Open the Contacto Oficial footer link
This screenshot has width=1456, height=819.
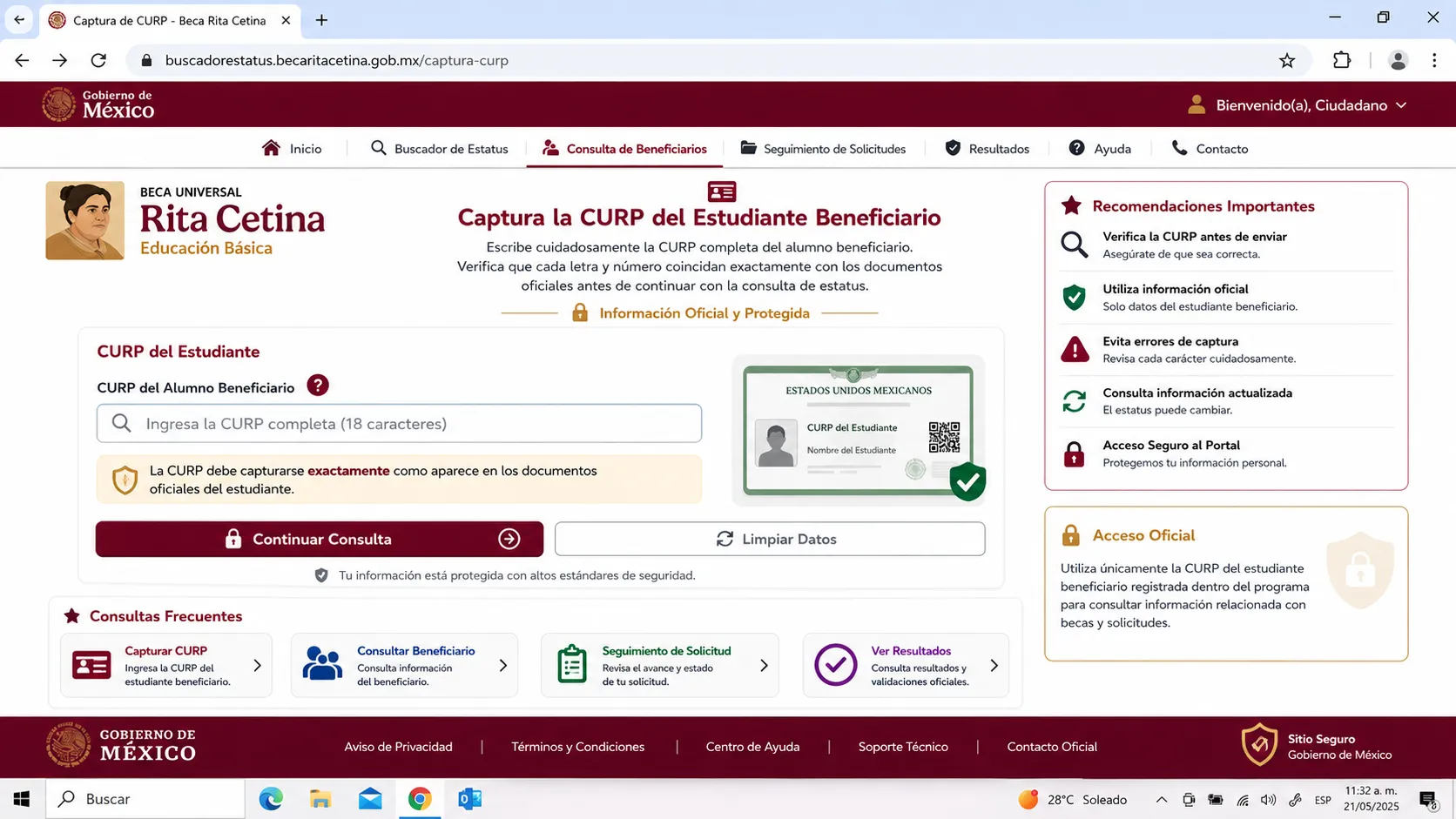(1052, 747)
